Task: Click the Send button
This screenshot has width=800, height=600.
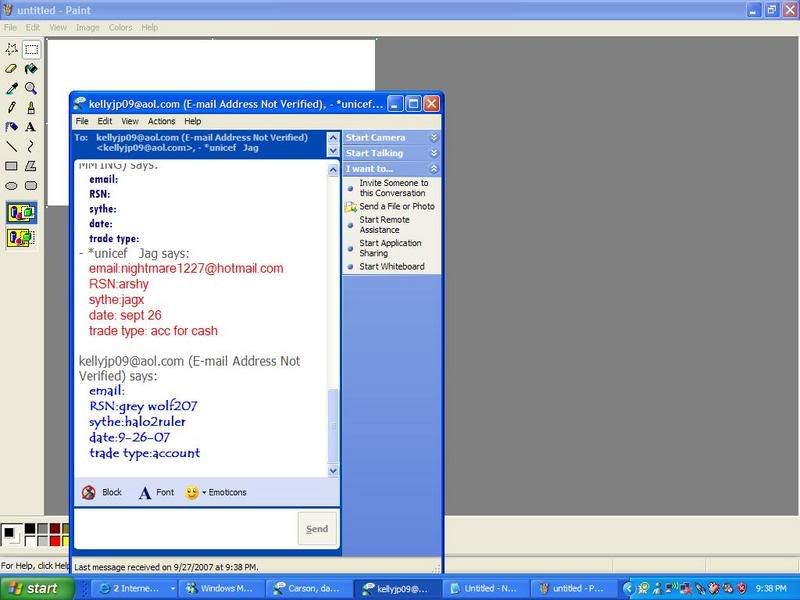Action: point(317,529)
